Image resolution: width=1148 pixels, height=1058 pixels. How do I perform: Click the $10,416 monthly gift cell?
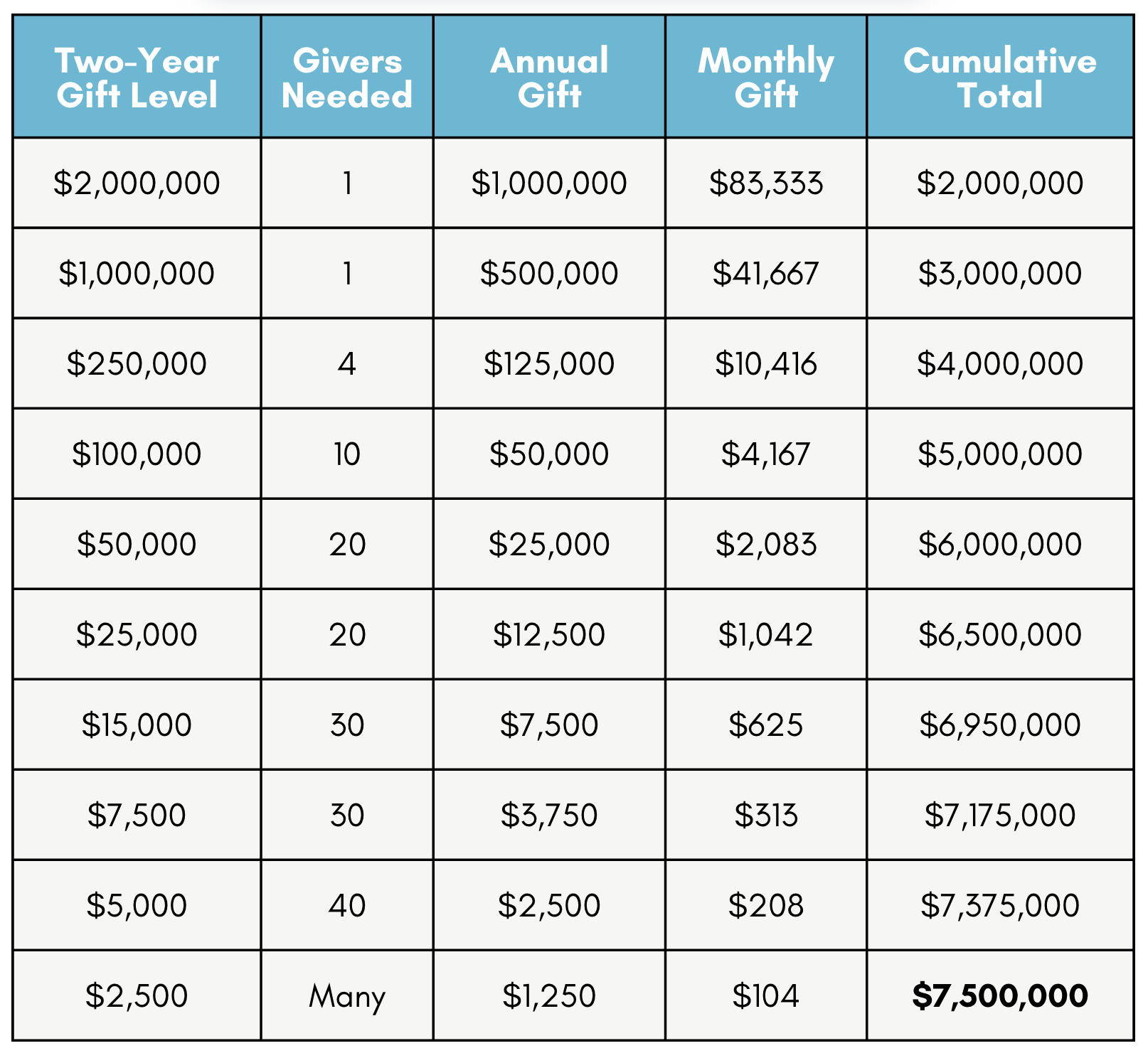pyautogui.click(x=766, y=364)
